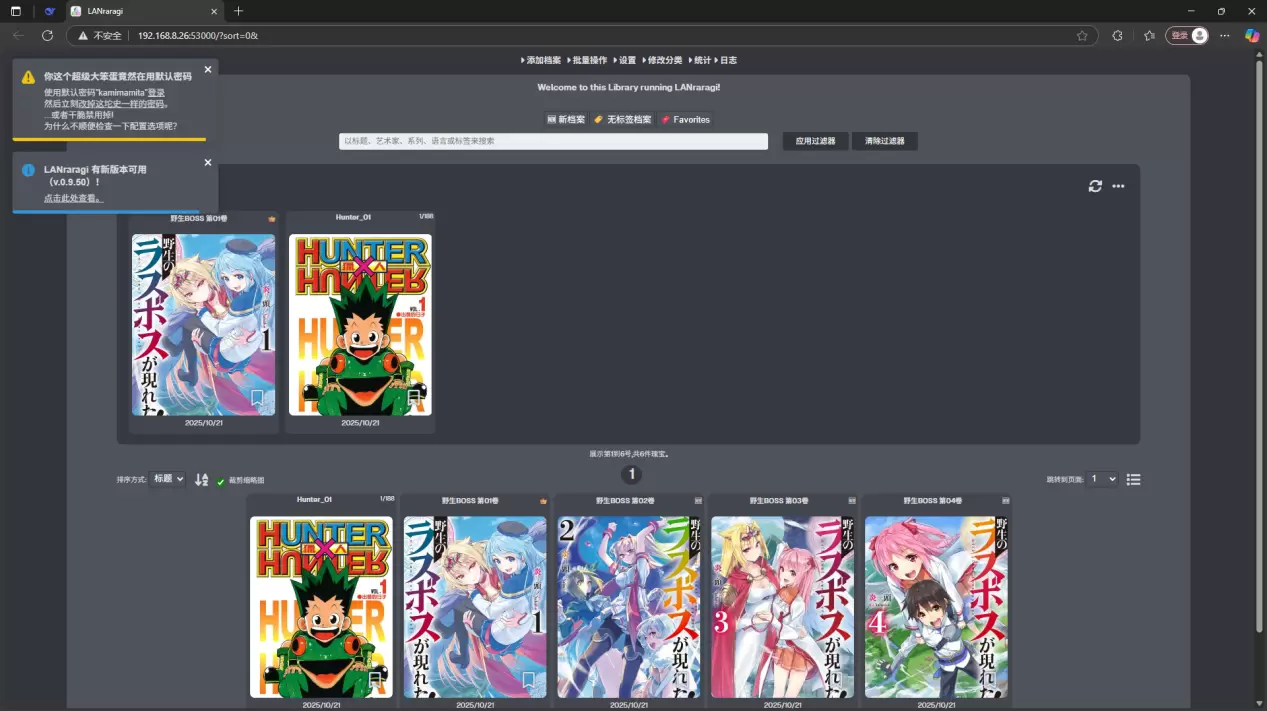Toggle the Favorites category filter

click(685, 119)
